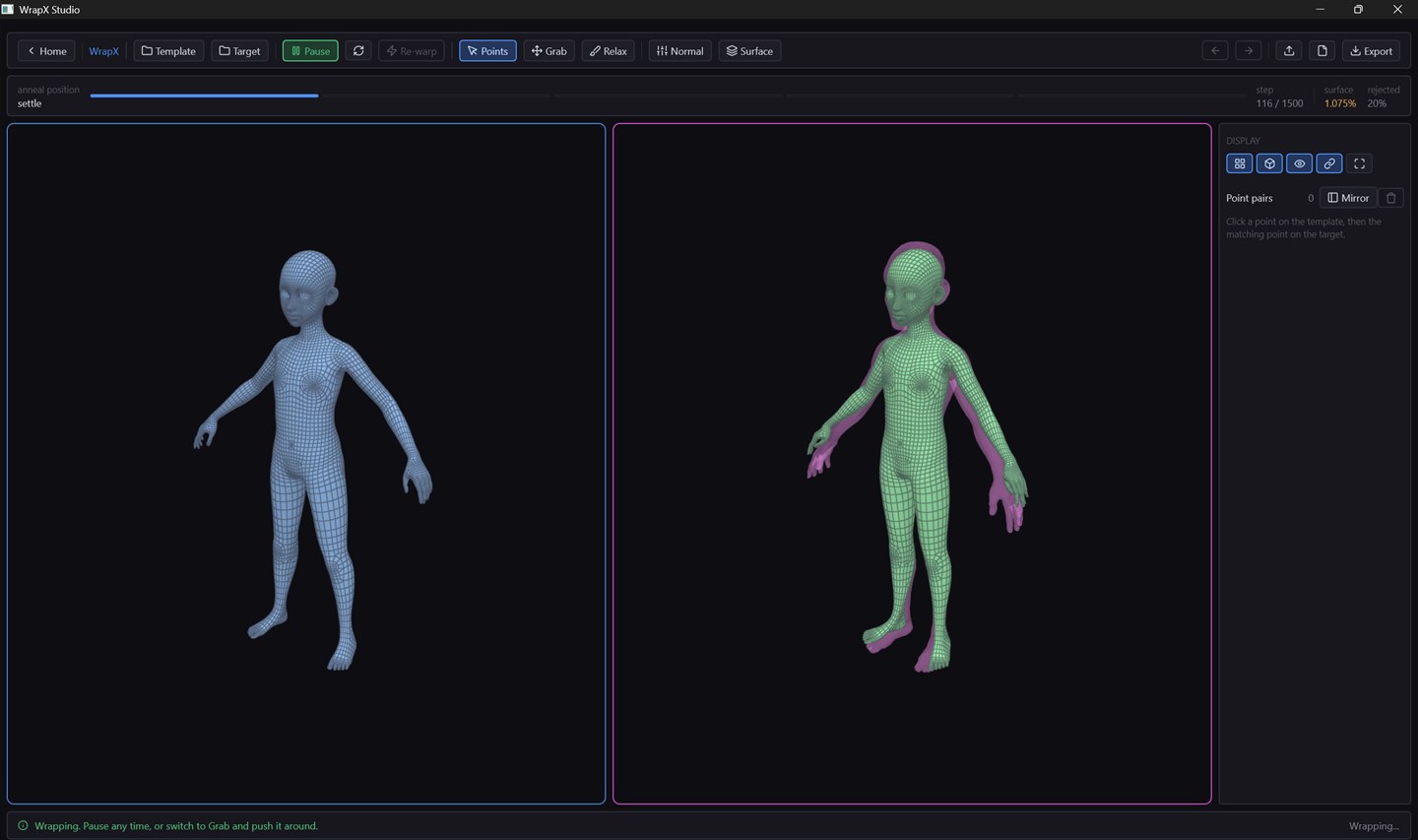Click the undo back-arrow button
Image resolution: width=1418 pixels, height=840 pixels.
point(1215,50)
